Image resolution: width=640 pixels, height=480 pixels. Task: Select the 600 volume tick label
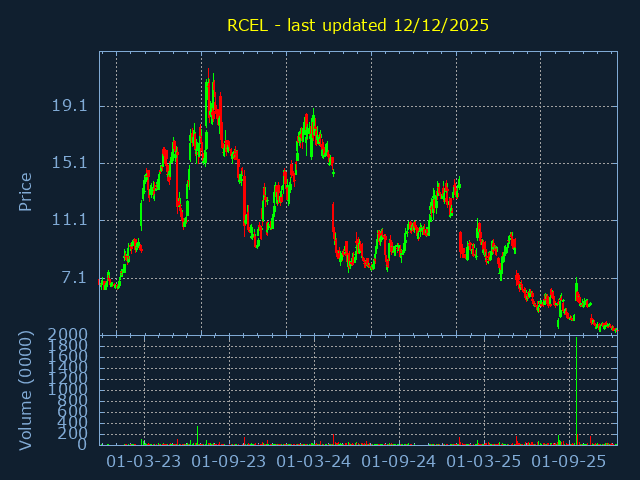tap(75, 411)
